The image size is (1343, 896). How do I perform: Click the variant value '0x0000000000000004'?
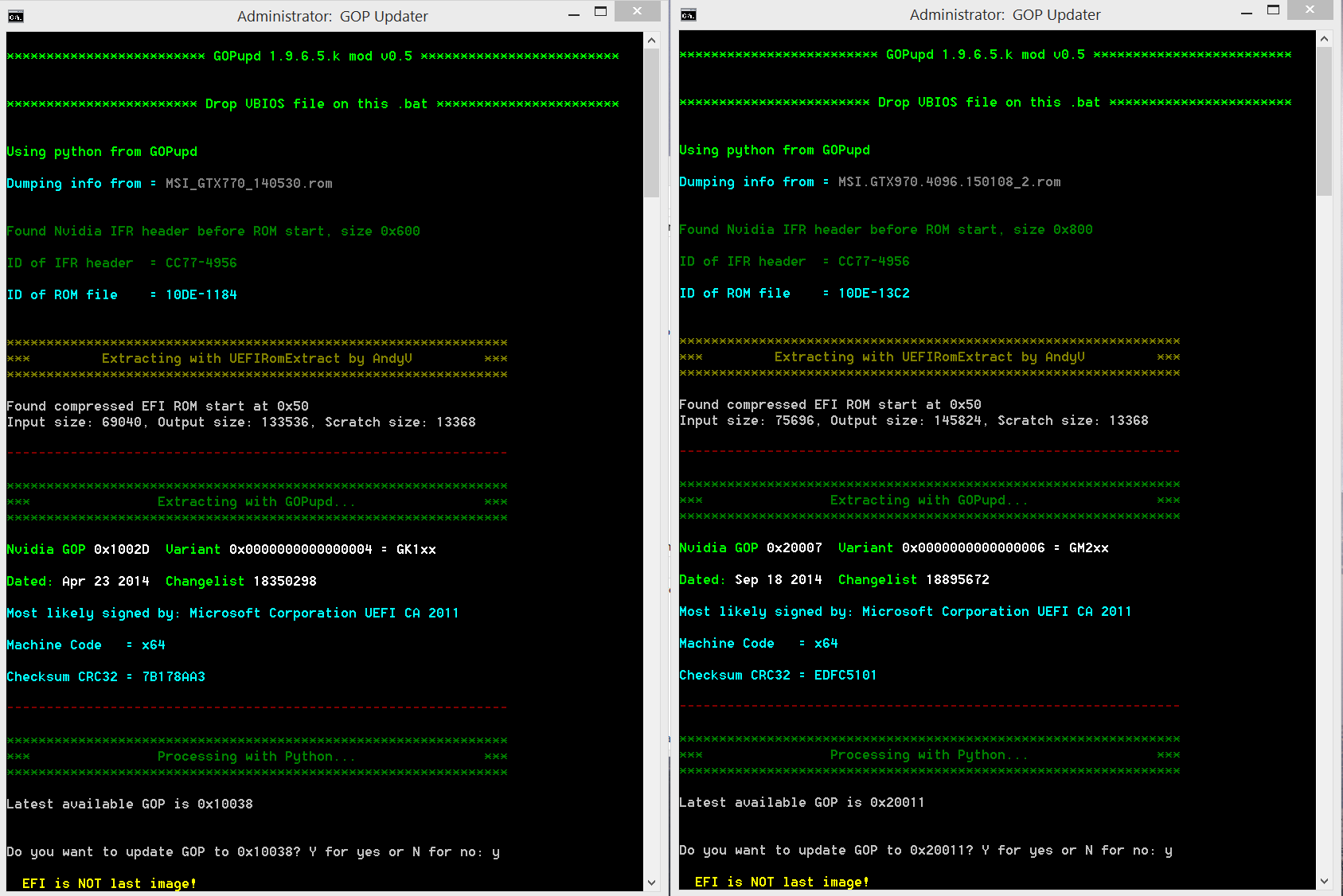(x=301, y=550)
